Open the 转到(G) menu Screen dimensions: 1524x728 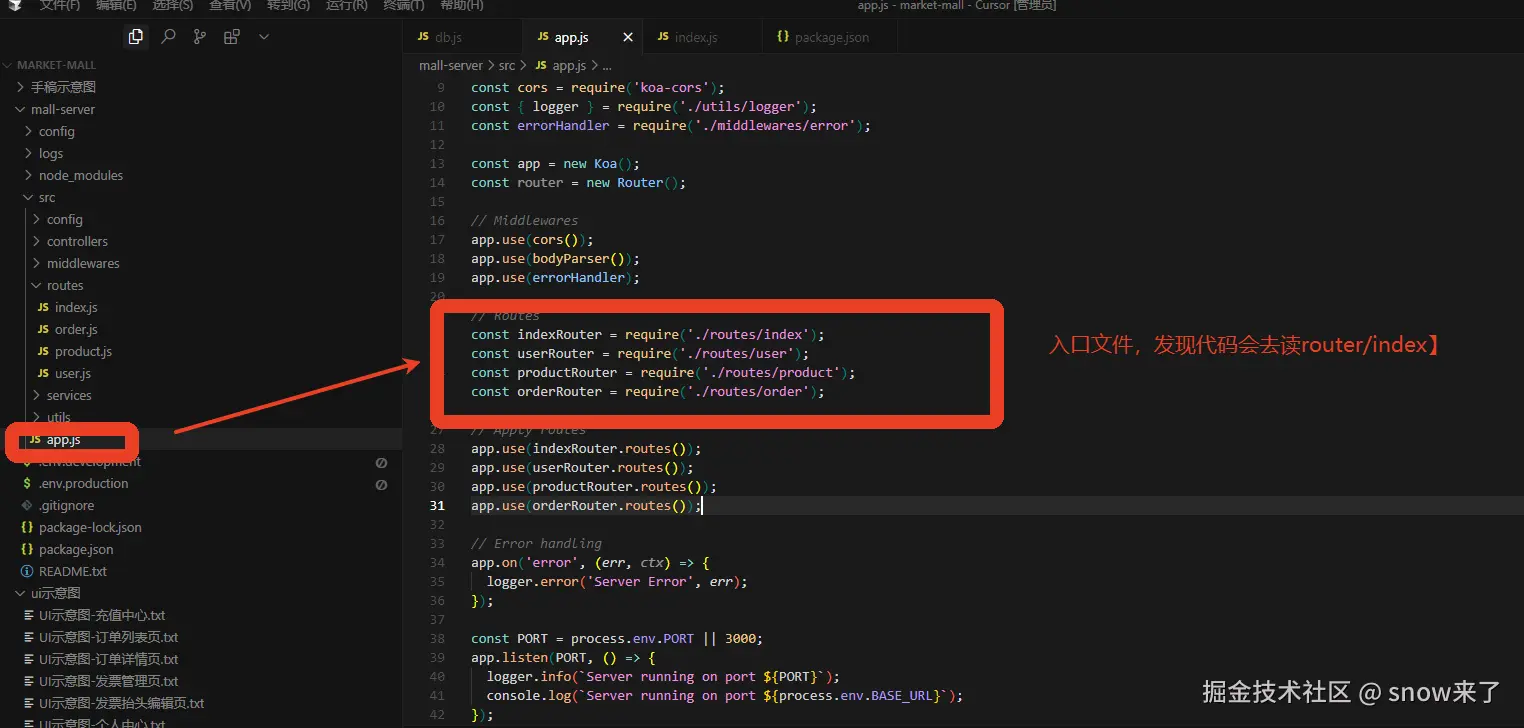288,5
